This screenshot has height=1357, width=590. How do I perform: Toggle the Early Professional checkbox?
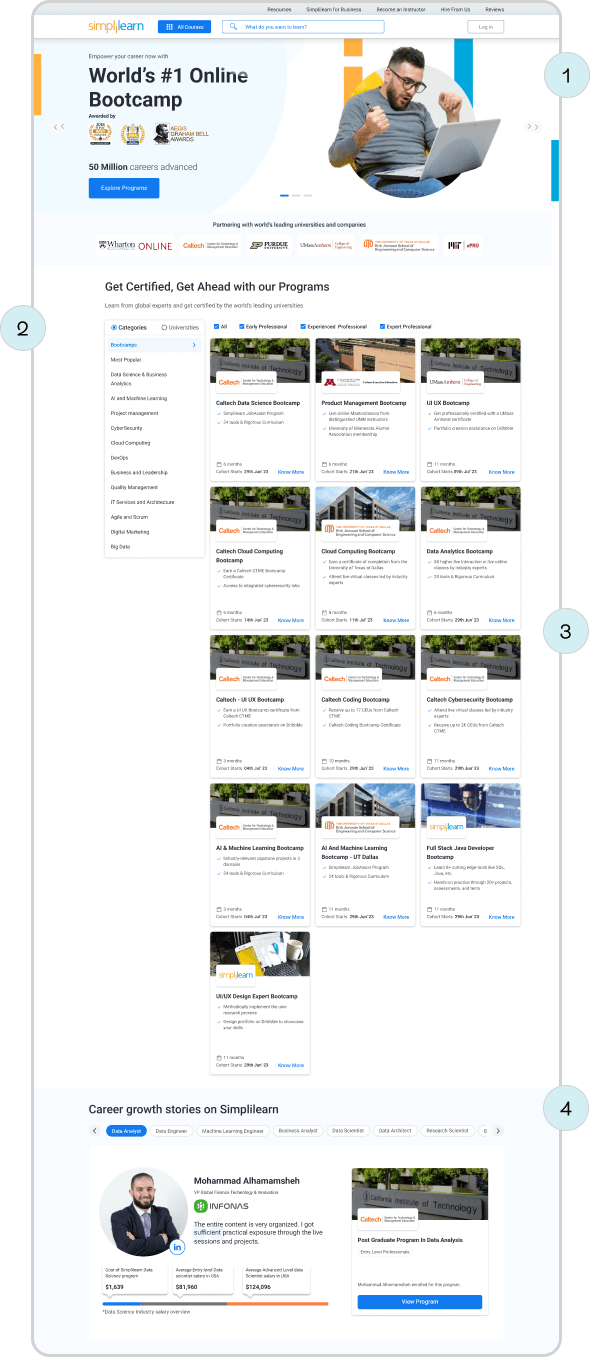[x=241, y=327]
